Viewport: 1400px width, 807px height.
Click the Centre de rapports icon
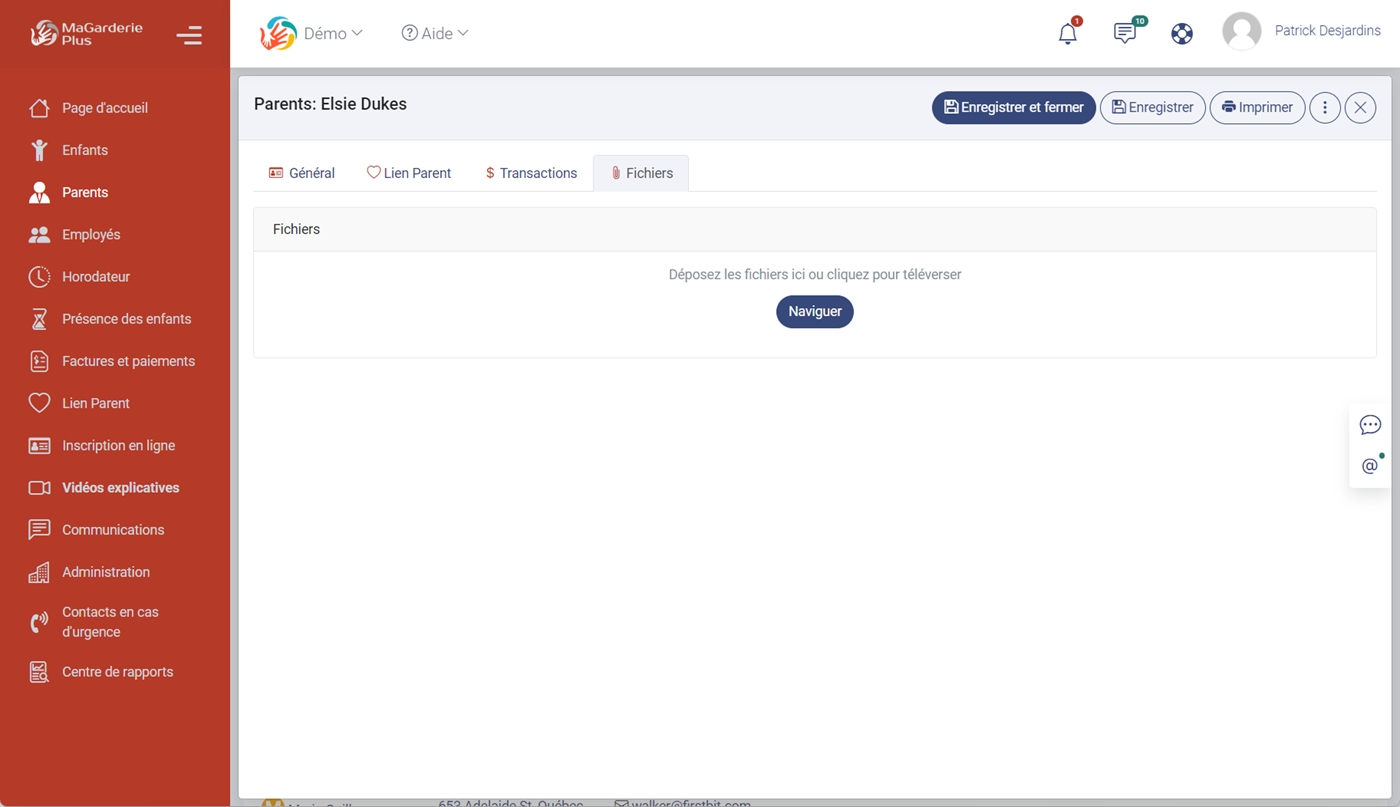[x=39, y=672]
